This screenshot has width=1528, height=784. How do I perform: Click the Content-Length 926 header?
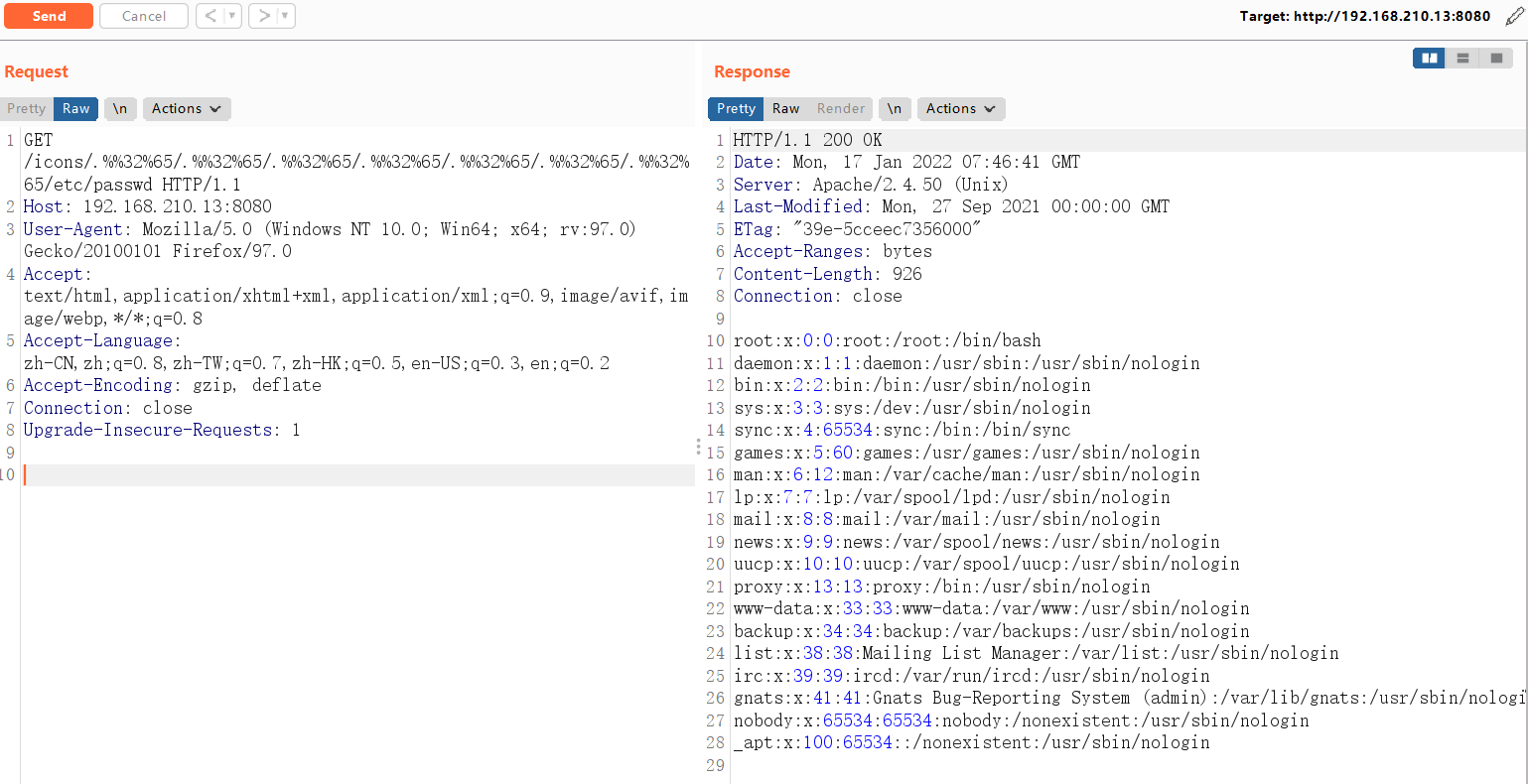coord(828,274)
